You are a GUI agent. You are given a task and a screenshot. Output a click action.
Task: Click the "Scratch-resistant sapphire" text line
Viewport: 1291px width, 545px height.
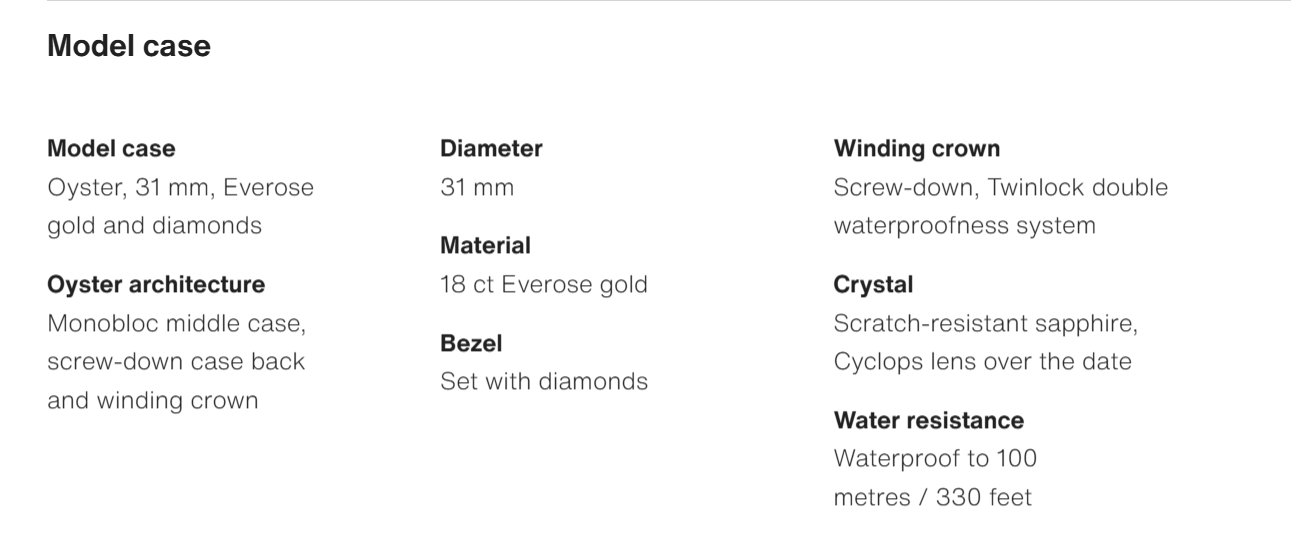pyautogui.click(x=985, y=324)
